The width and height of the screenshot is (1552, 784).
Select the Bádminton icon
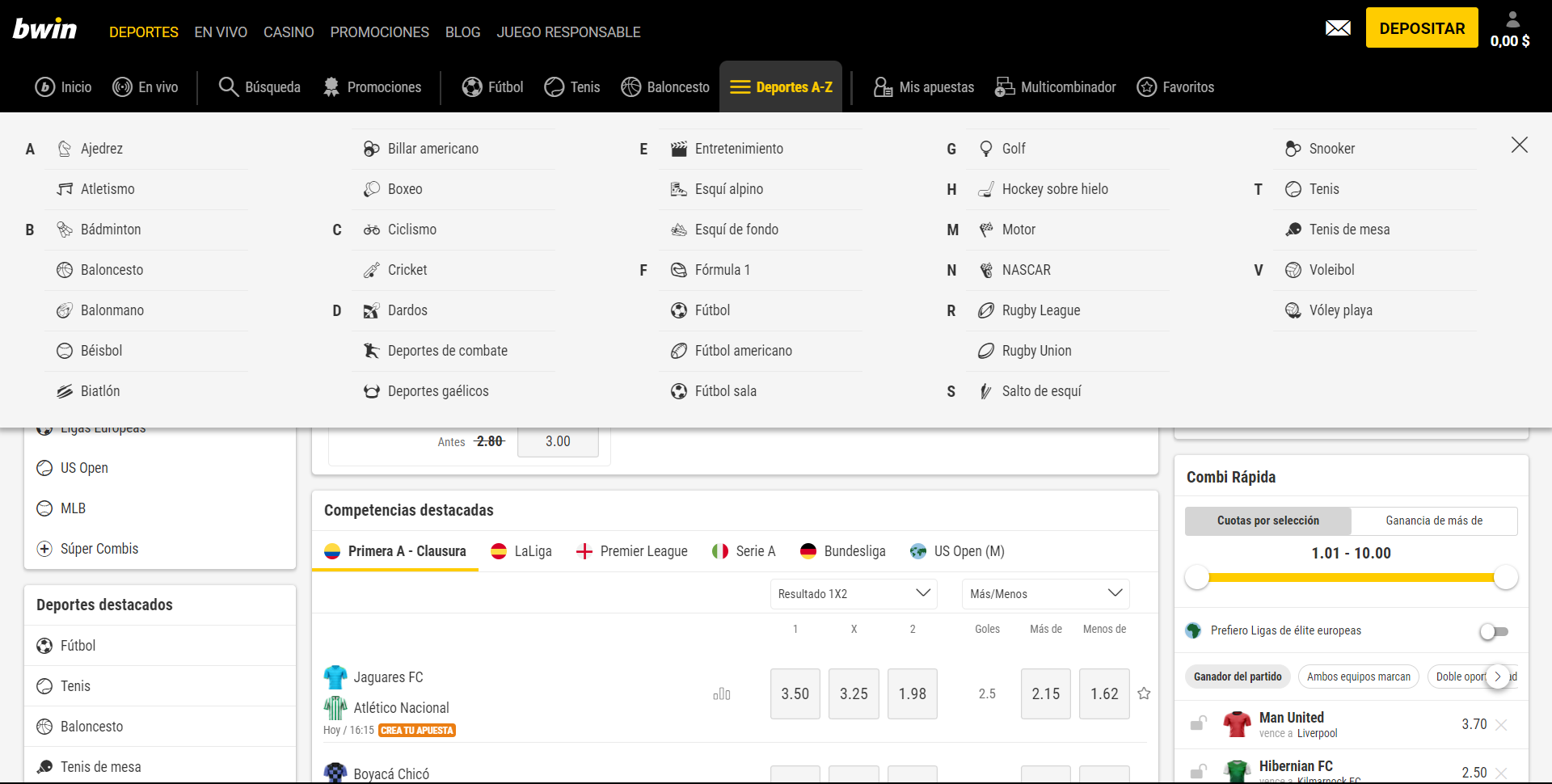[x=65, y=230]
